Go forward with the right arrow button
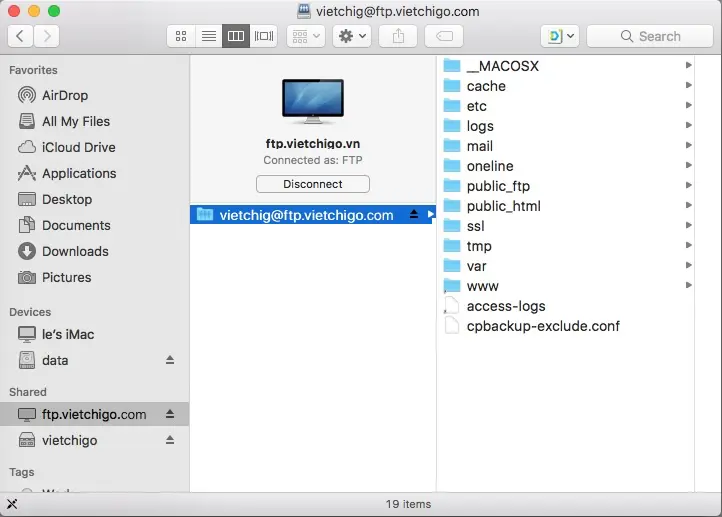This screenshot has width=722, height=517. click(47, 36)
